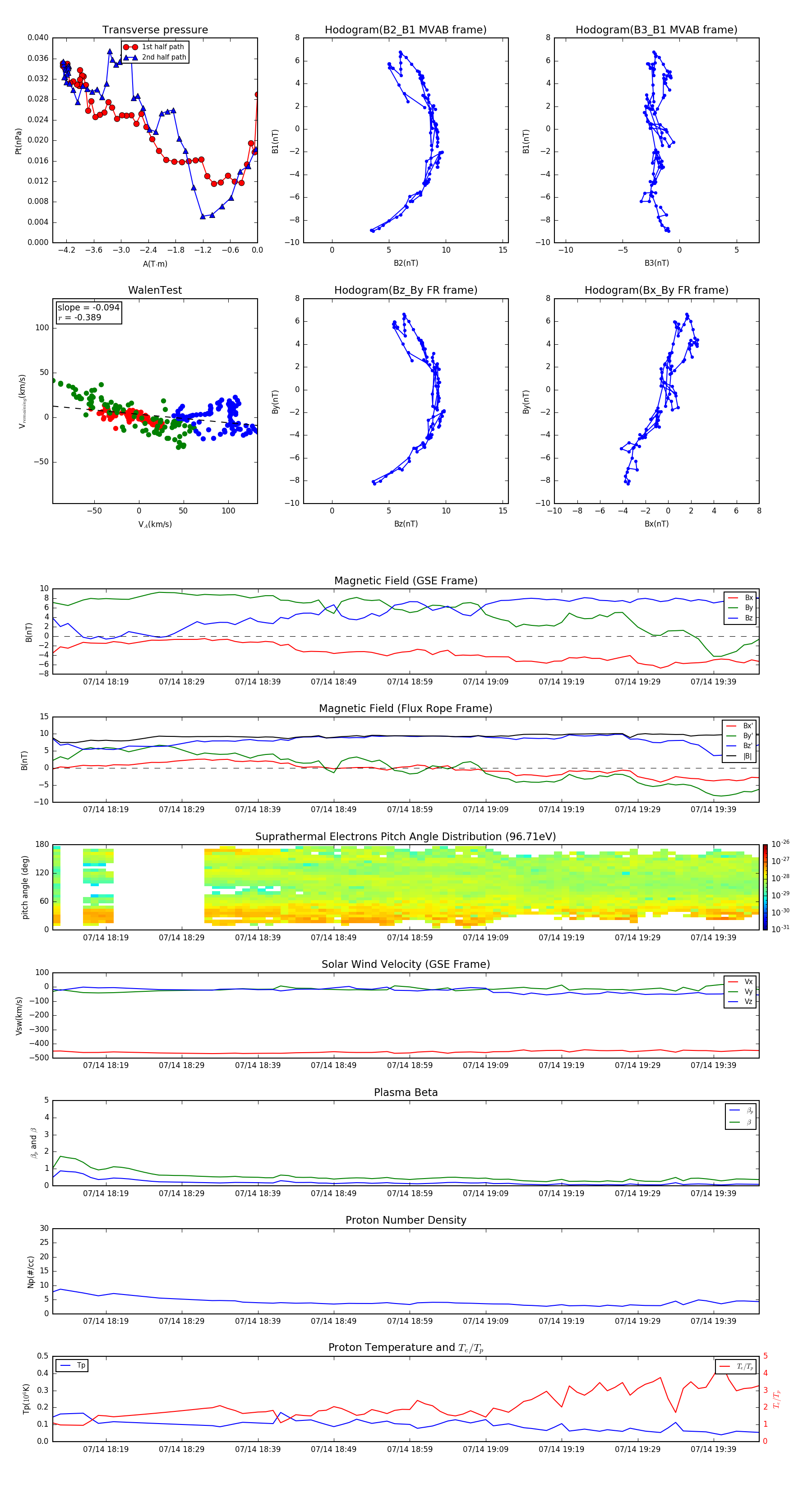Click the "βp and β" y-axis label
This screenshot has height=1489, width=812.
[33, 1143]
